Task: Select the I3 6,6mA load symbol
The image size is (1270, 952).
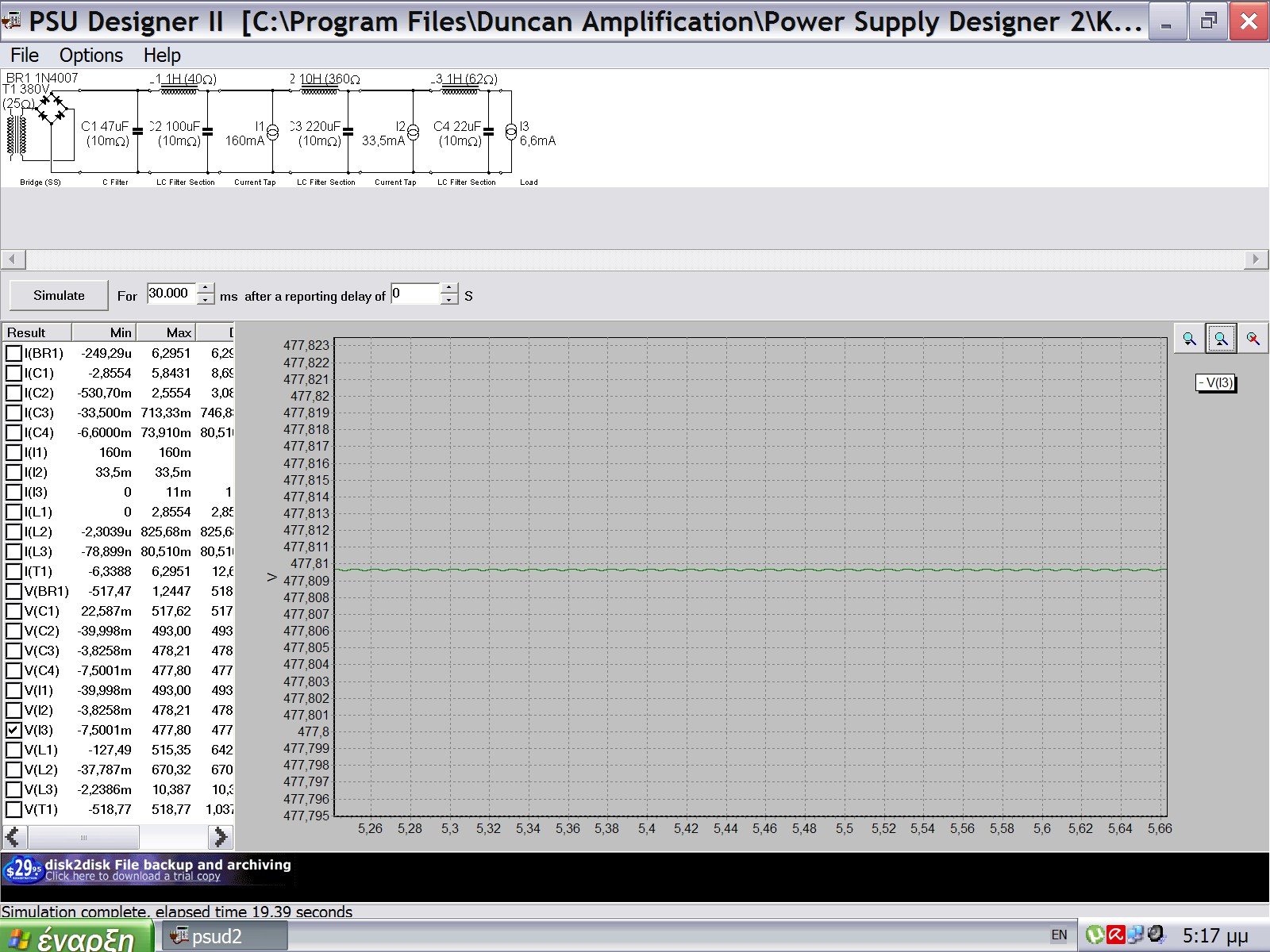Action: coord(510,132)
